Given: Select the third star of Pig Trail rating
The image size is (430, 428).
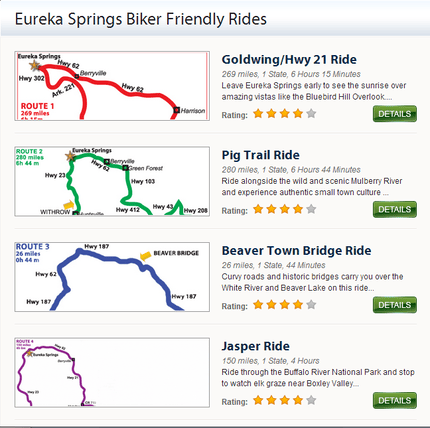Looking at the screenshot, I should (285, 209).
